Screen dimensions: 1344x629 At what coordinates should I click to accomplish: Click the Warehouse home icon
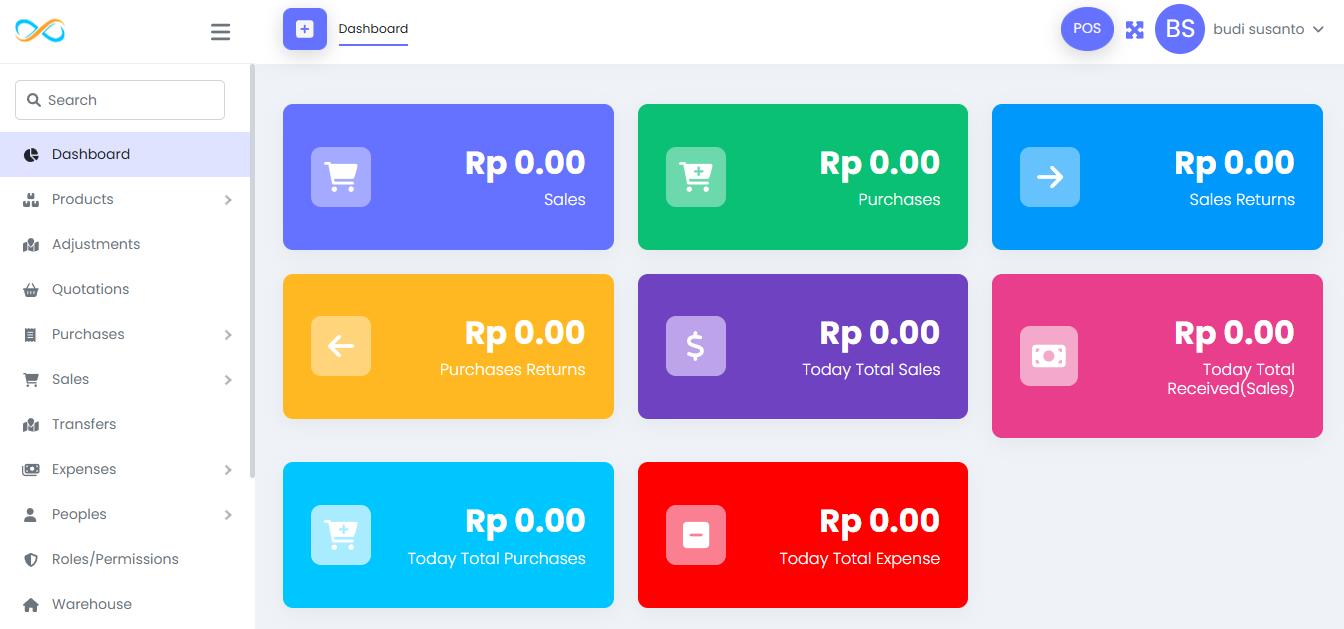[x=31, y=605]
